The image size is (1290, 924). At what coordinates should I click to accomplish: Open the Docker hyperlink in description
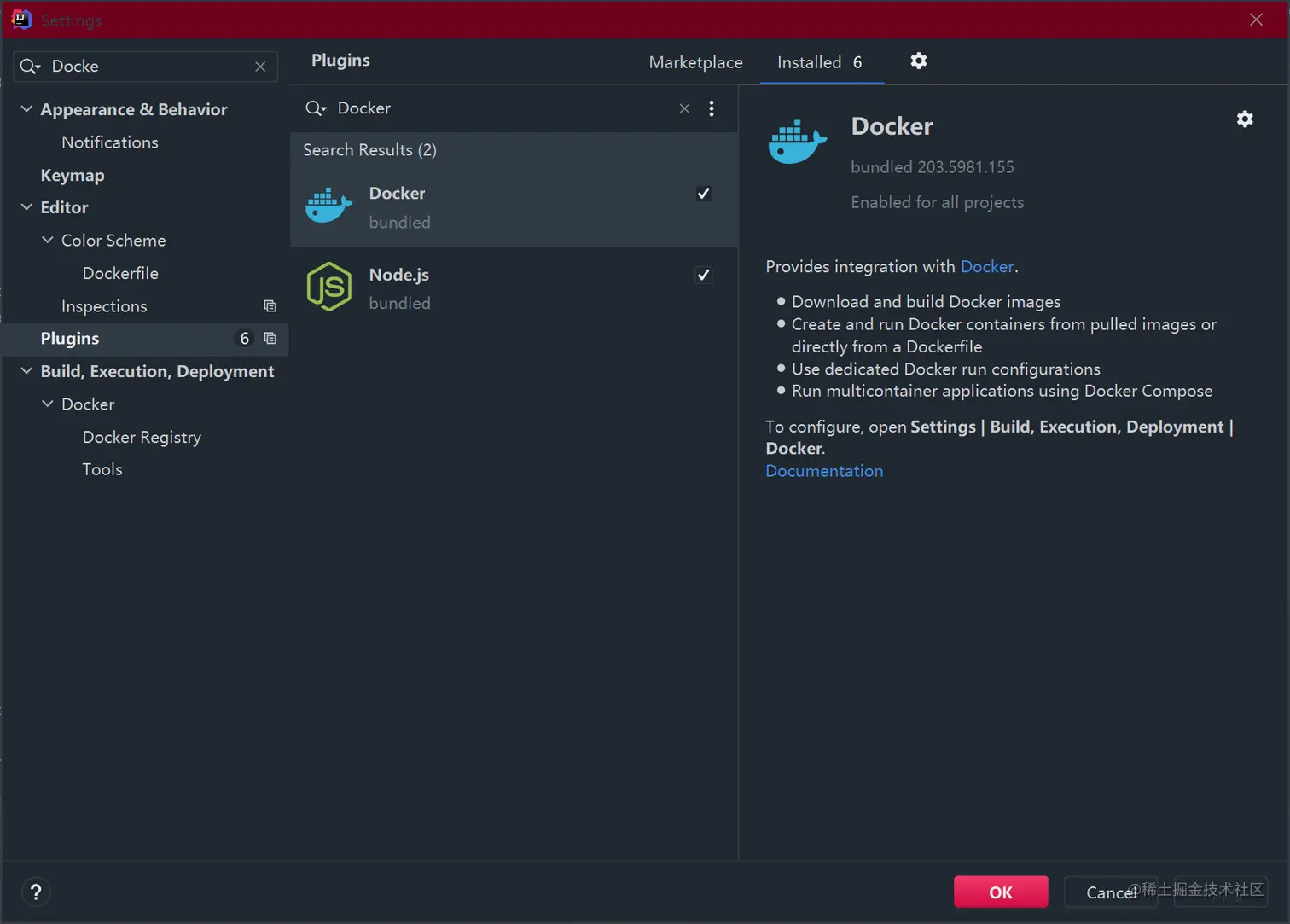tap(987, 266)
